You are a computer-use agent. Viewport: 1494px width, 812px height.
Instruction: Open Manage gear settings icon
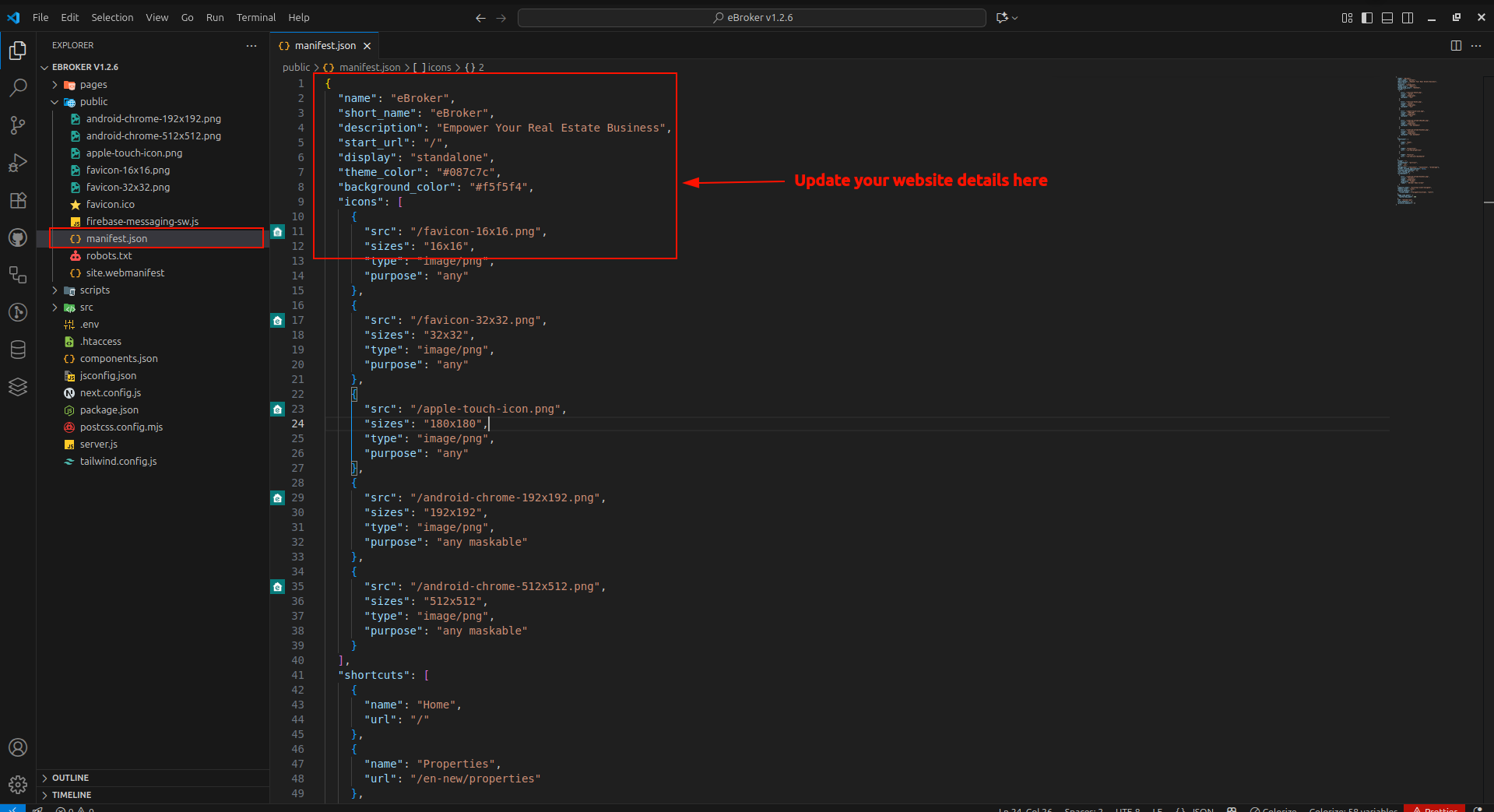18,784
